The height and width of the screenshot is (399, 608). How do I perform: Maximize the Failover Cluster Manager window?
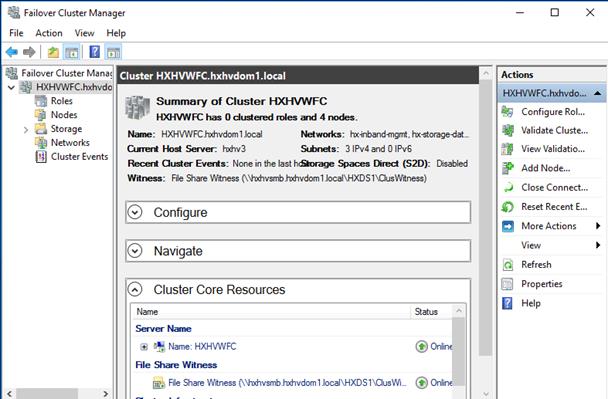pos(555,12)
